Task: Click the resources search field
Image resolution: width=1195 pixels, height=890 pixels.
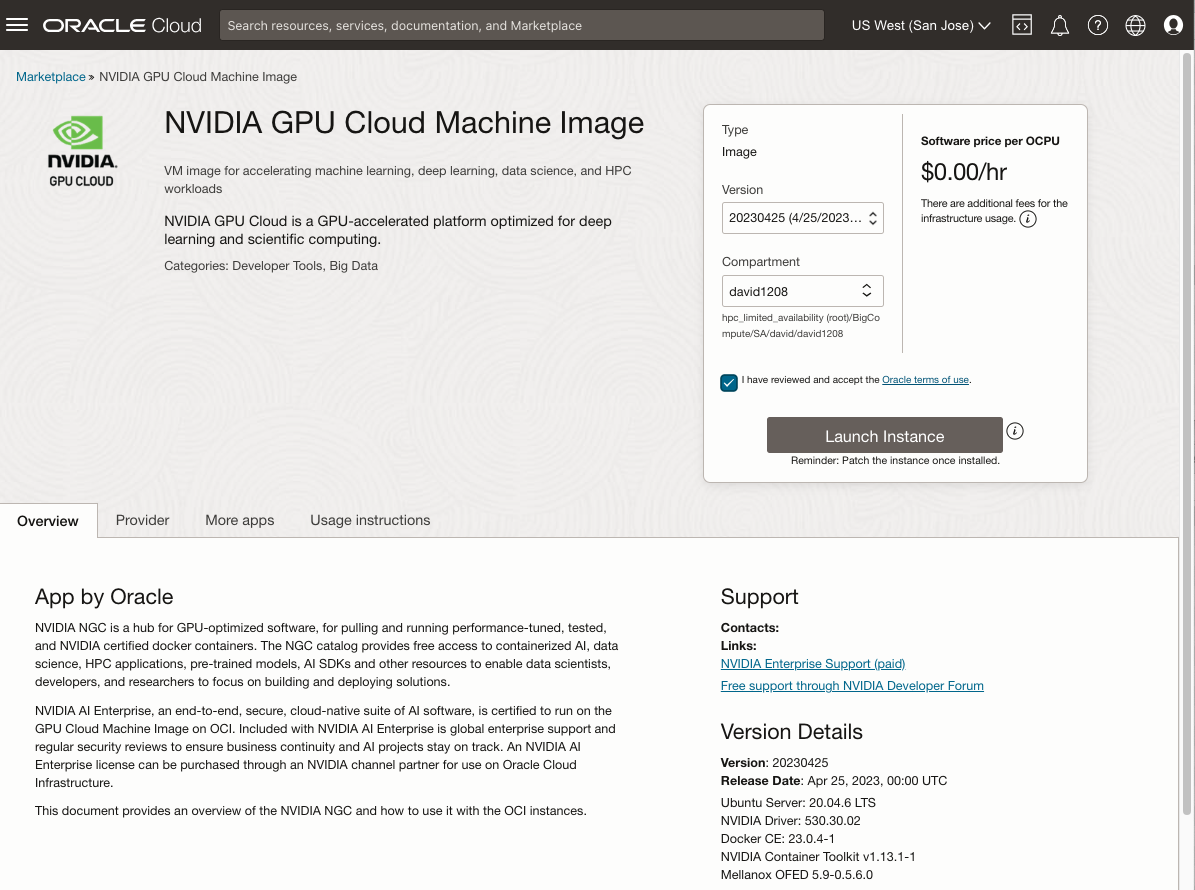Action: click(x=521, y=24)
